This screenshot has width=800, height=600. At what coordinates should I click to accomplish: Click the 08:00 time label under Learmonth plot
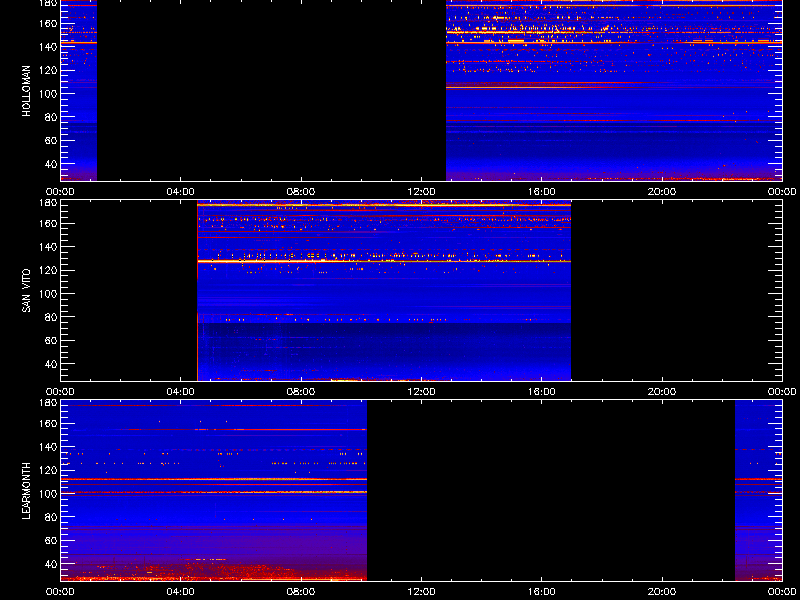coord(301,592)
